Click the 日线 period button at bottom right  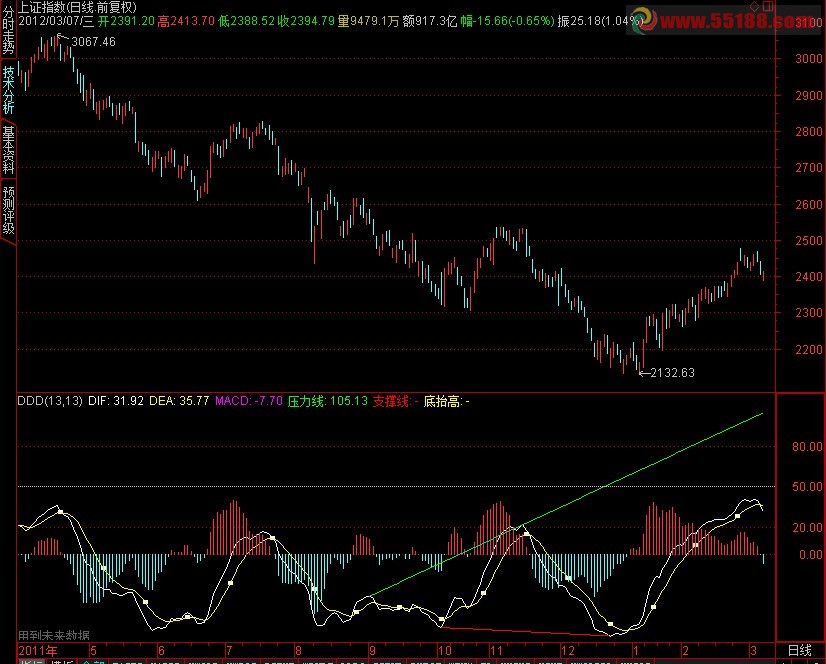799,650
